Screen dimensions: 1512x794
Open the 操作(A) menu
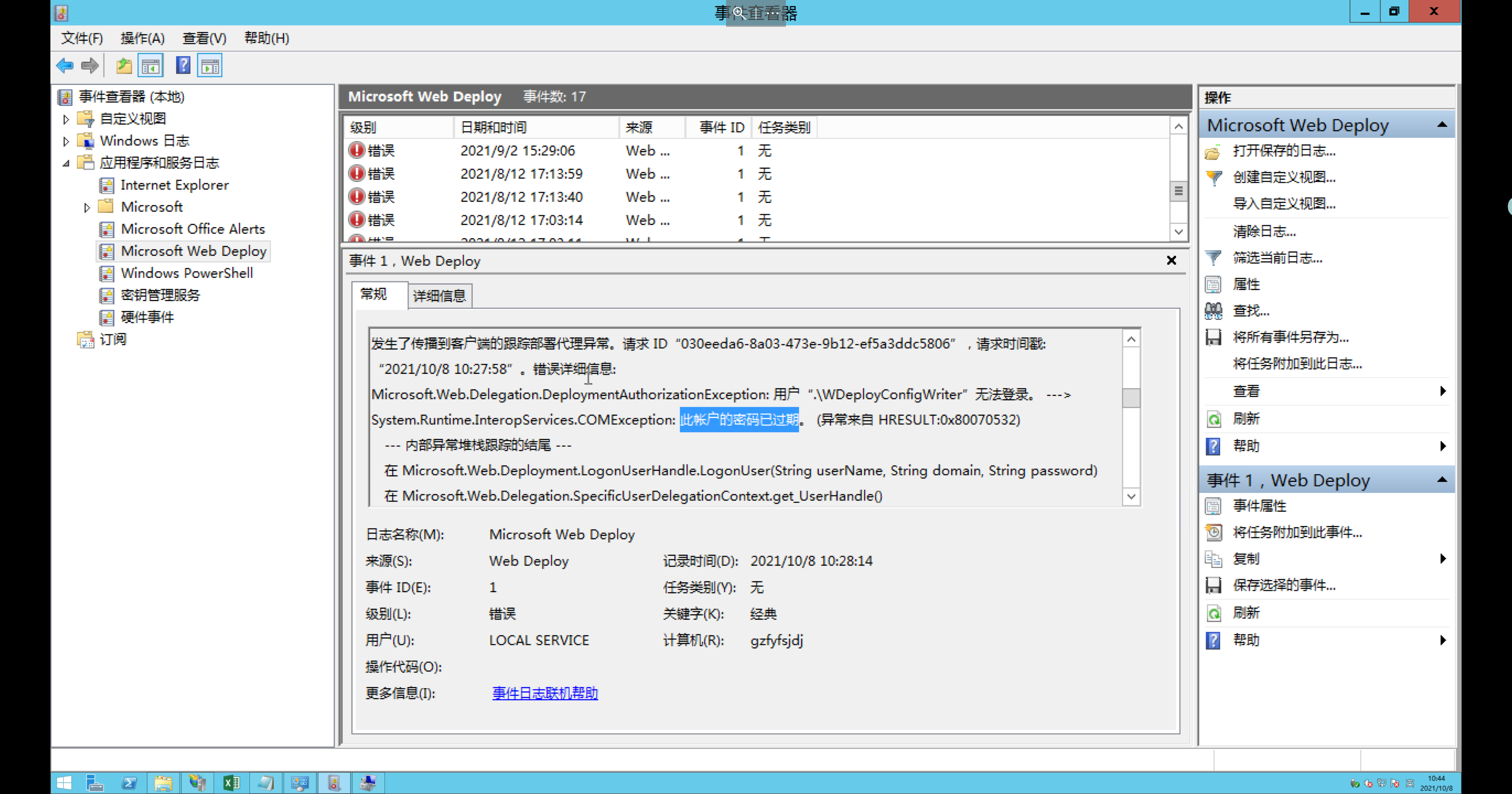pyautogui.click(x=142, y=38)
